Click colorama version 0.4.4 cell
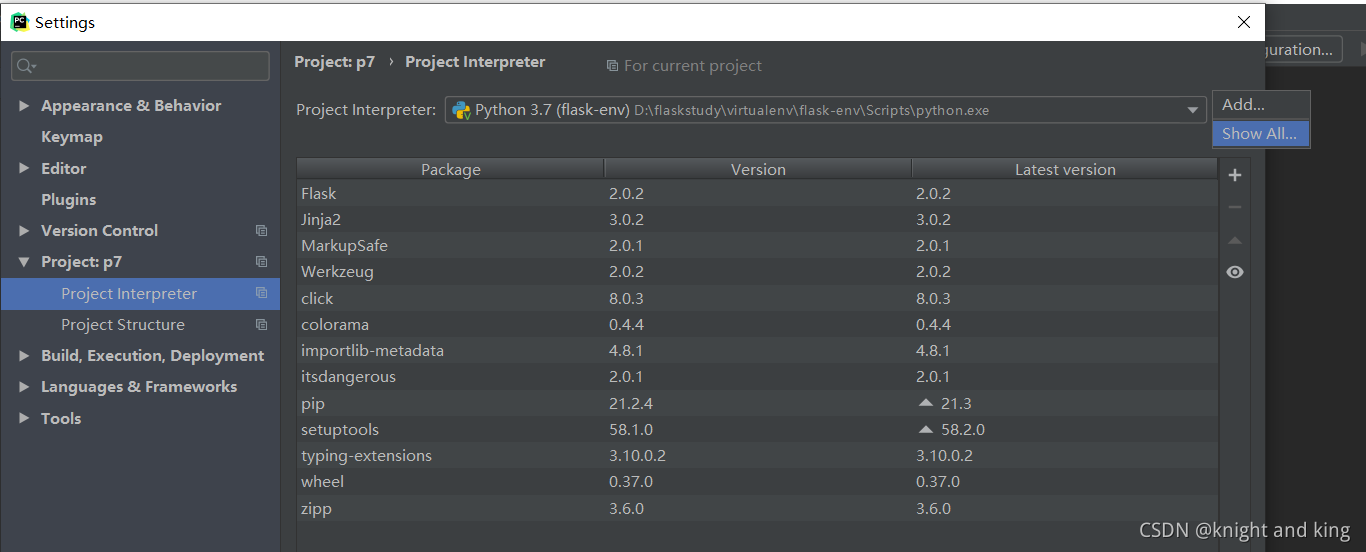 coord(626,325)
